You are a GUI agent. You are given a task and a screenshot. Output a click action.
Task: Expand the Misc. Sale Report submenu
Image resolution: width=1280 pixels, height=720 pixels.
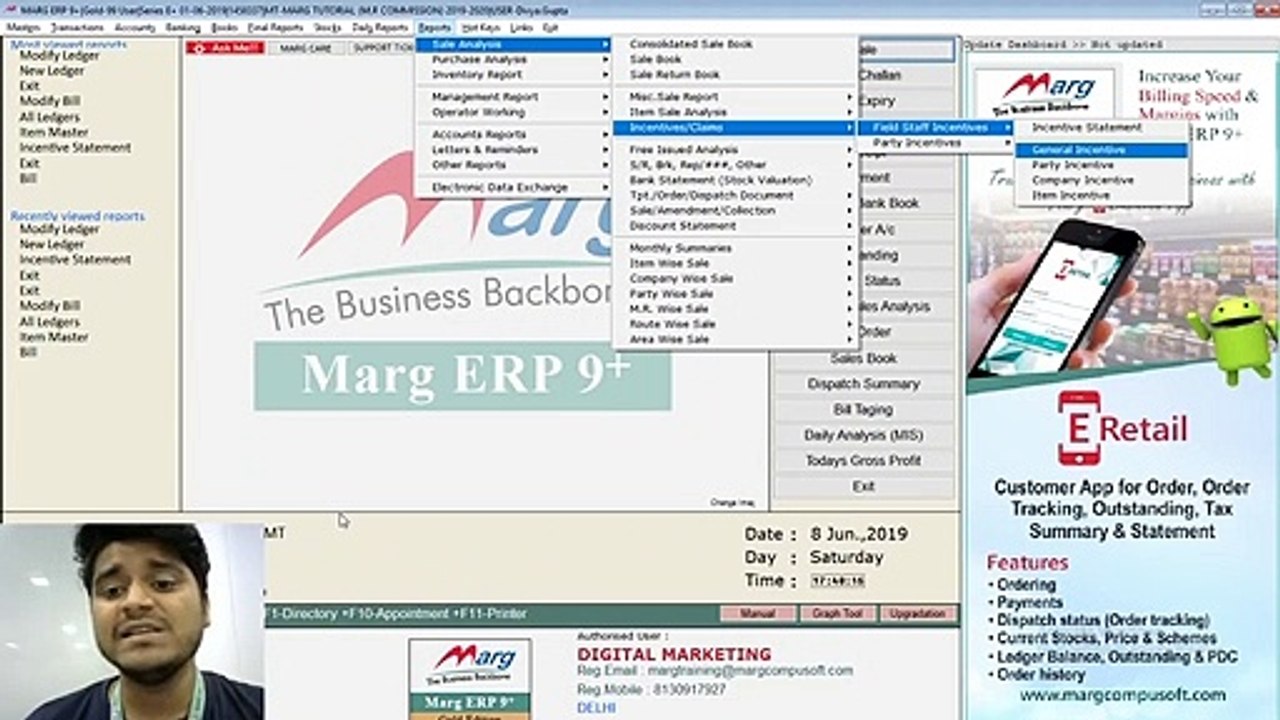point(735,97)
